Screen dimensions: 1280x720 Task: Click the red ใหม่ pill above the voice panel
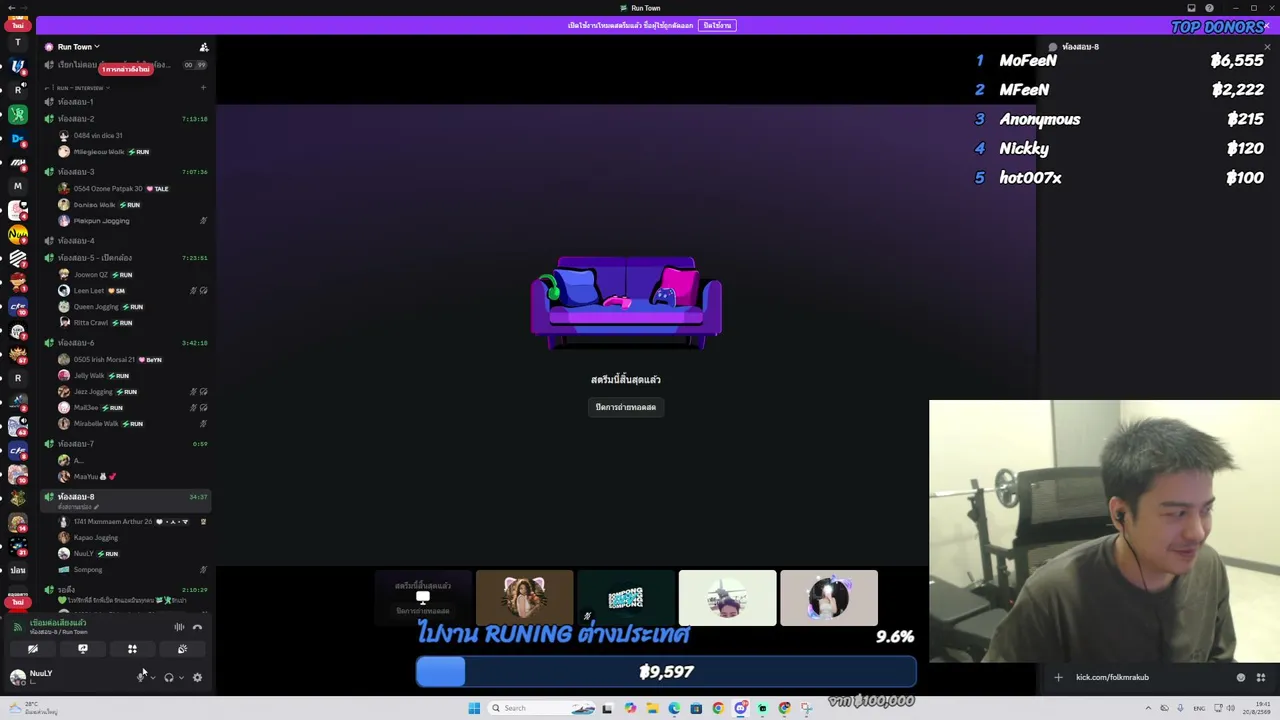pos(18,602)
